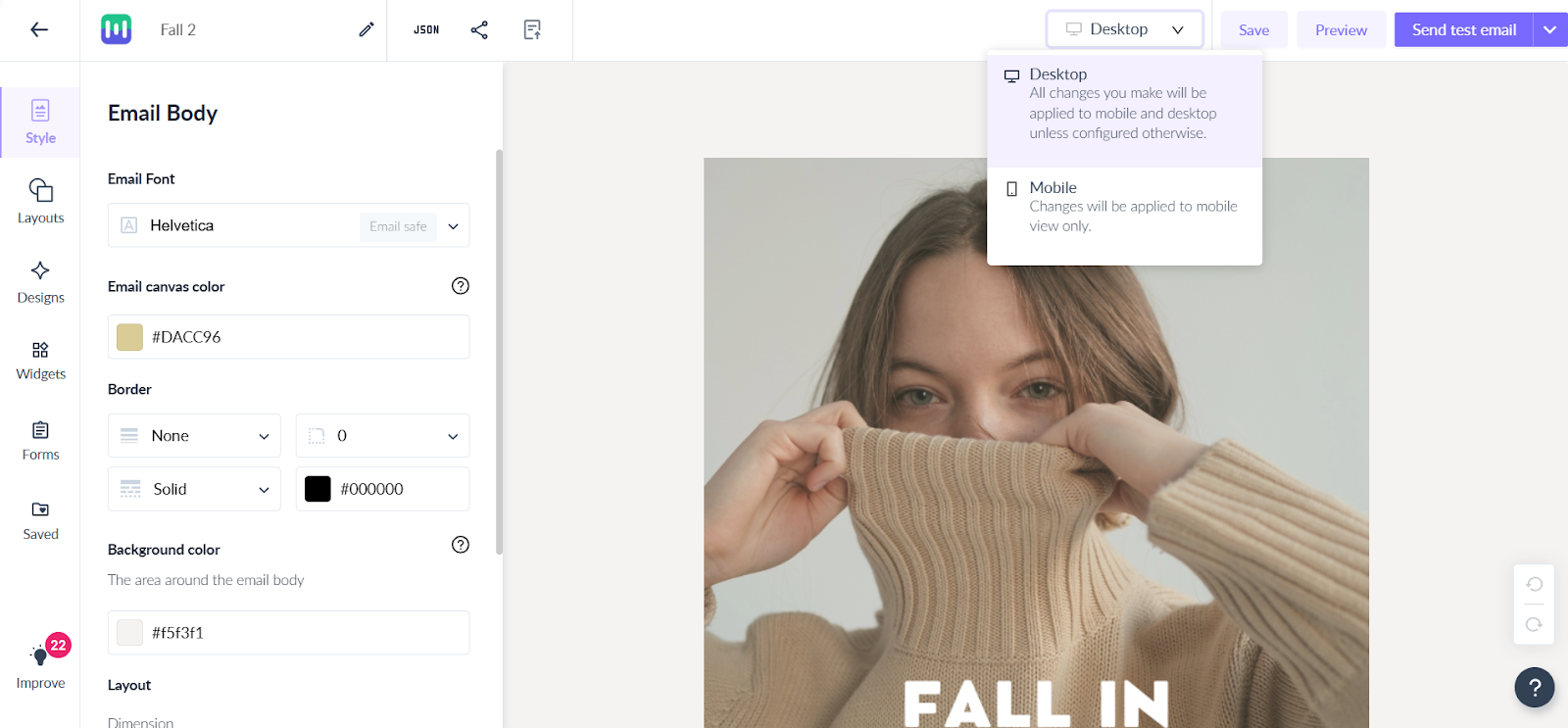The image size is (1568, 728).
Task: Click the Fall 2 campaign title
Action: [x=178, y=29]
